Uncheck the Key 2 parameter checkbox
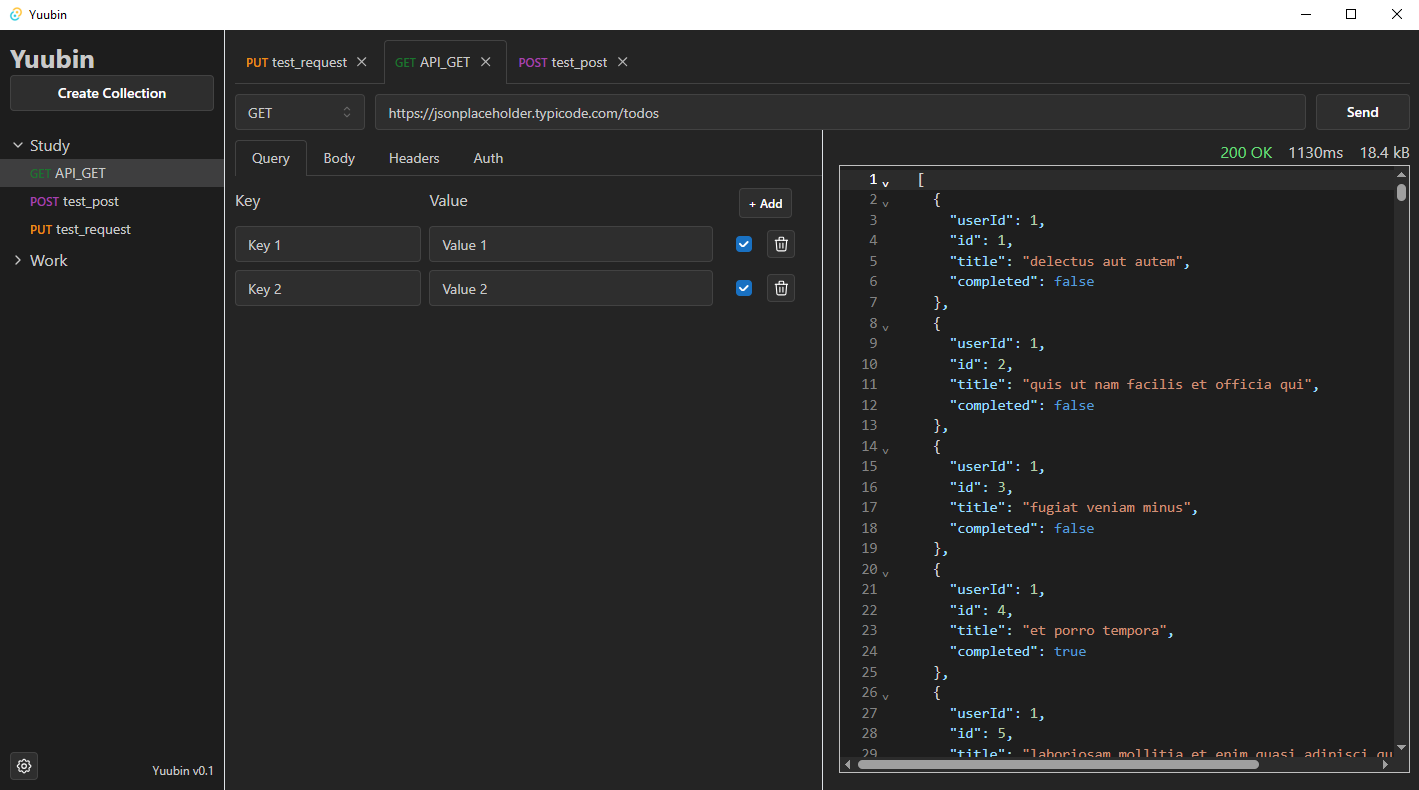This screenshot has width=1419, height=790. point(743,288)
